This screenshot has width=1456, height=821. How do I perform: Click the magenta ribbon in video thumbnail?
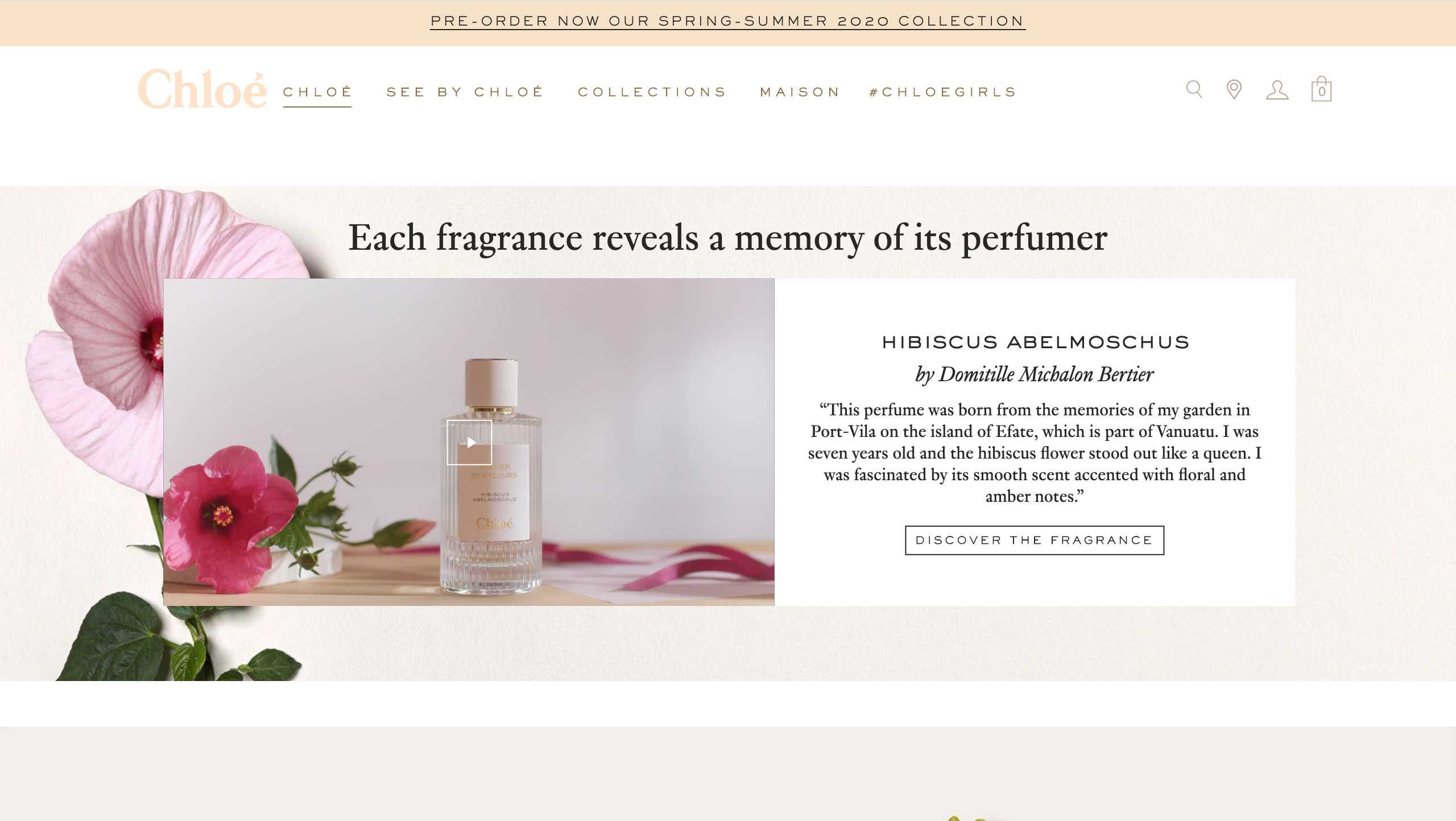[682, 563]
